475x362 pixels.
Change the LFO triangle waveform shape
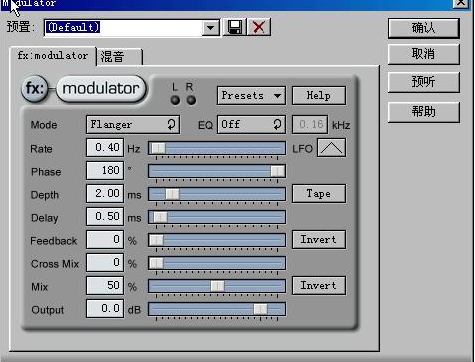point(331,147)
